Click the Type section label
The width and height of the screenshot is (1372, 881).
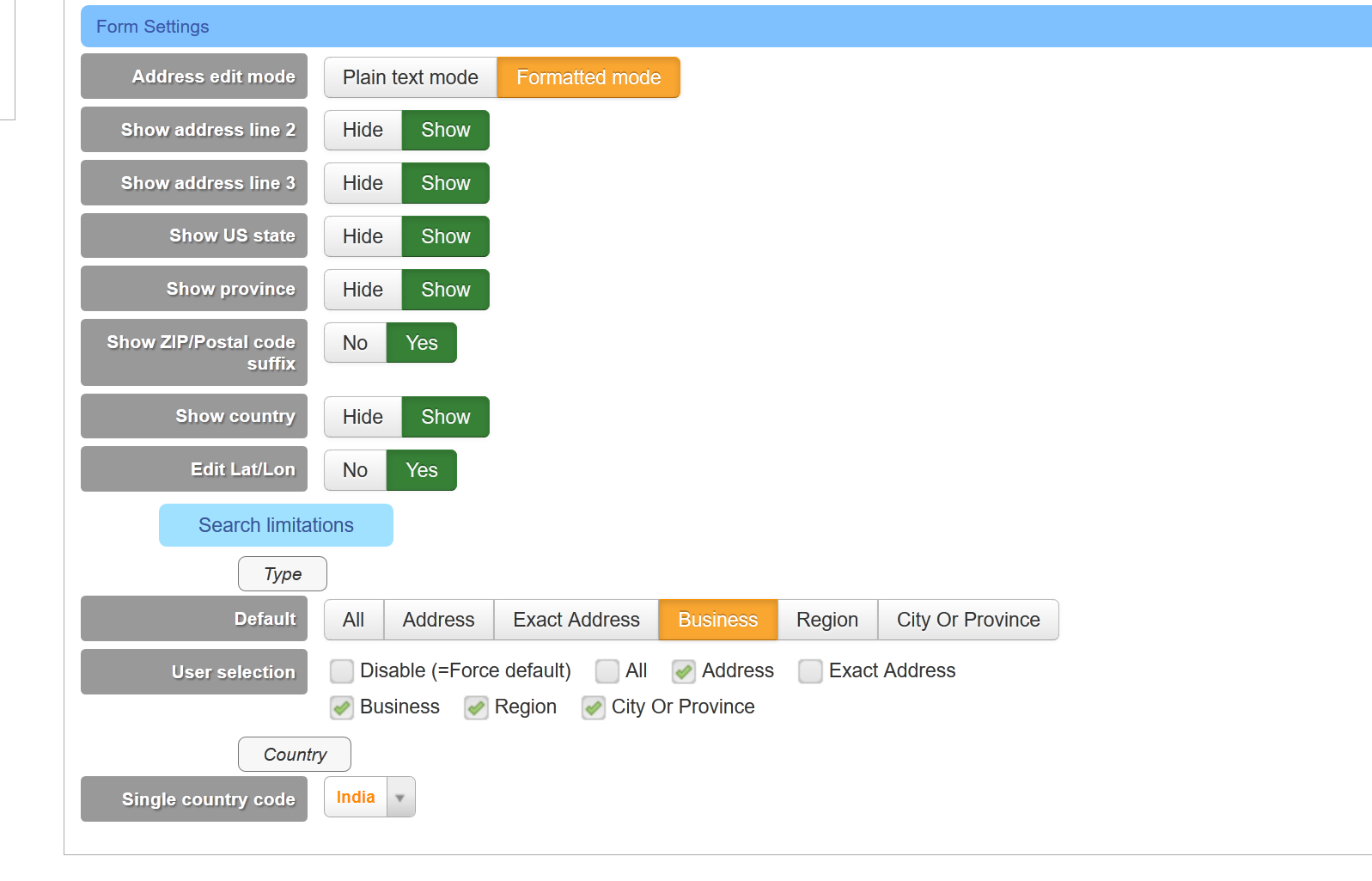click(283, 574)
